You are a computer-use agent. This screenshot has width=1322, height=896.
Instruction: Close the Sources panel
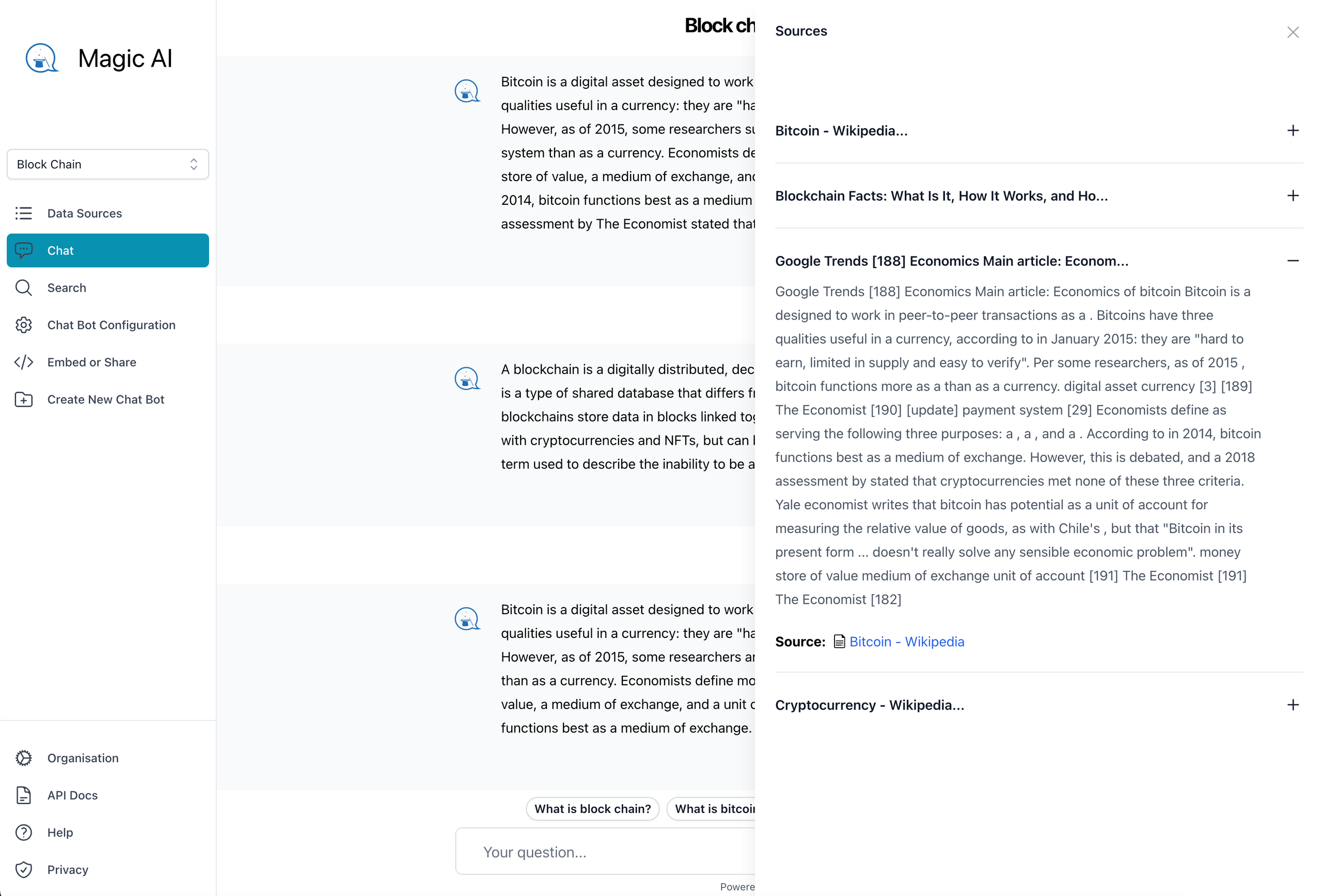(1293, 32)
